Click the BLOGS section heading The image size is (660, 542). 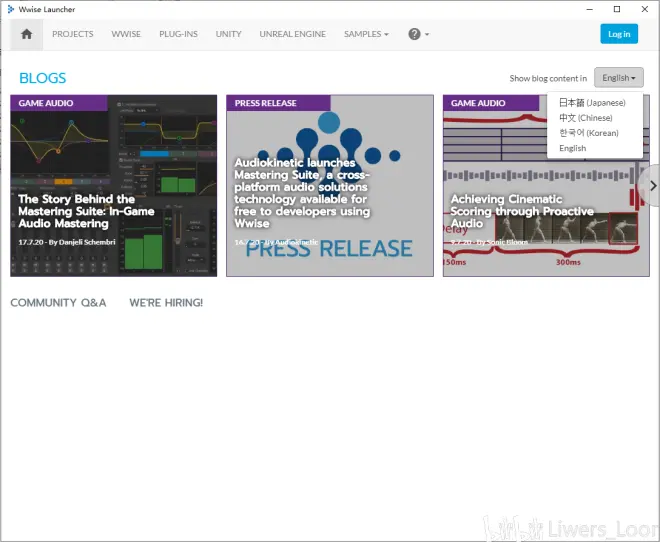point(43,78)
